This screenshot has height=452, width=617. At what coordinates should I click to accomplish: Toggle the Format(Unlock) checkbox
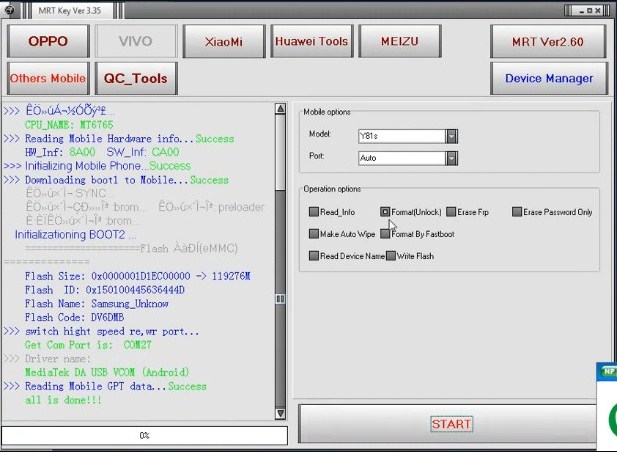[x=385, y=212]
